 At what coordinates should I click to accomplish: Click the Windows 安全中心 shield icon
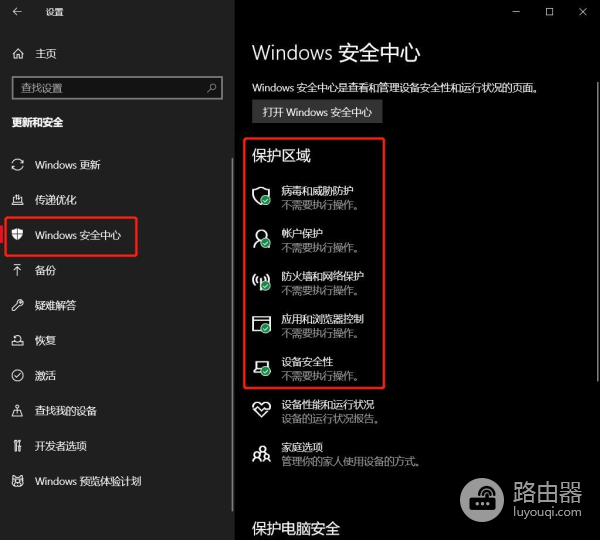point(18,234)
